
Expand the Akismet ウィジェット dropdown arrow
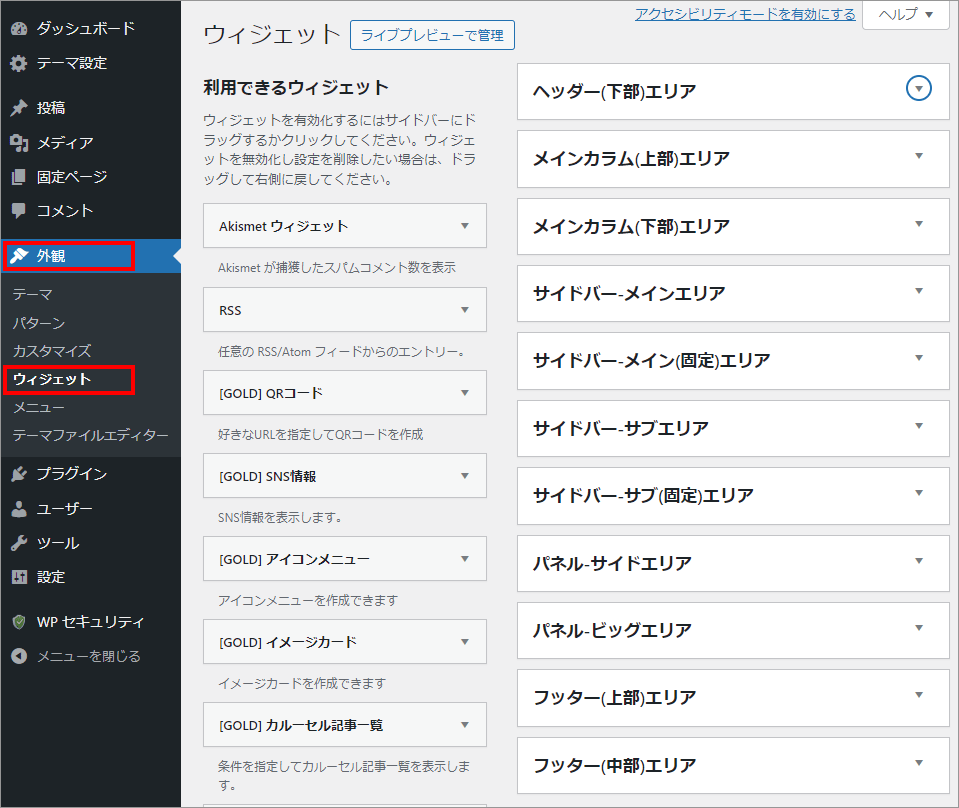coord(464,226)
